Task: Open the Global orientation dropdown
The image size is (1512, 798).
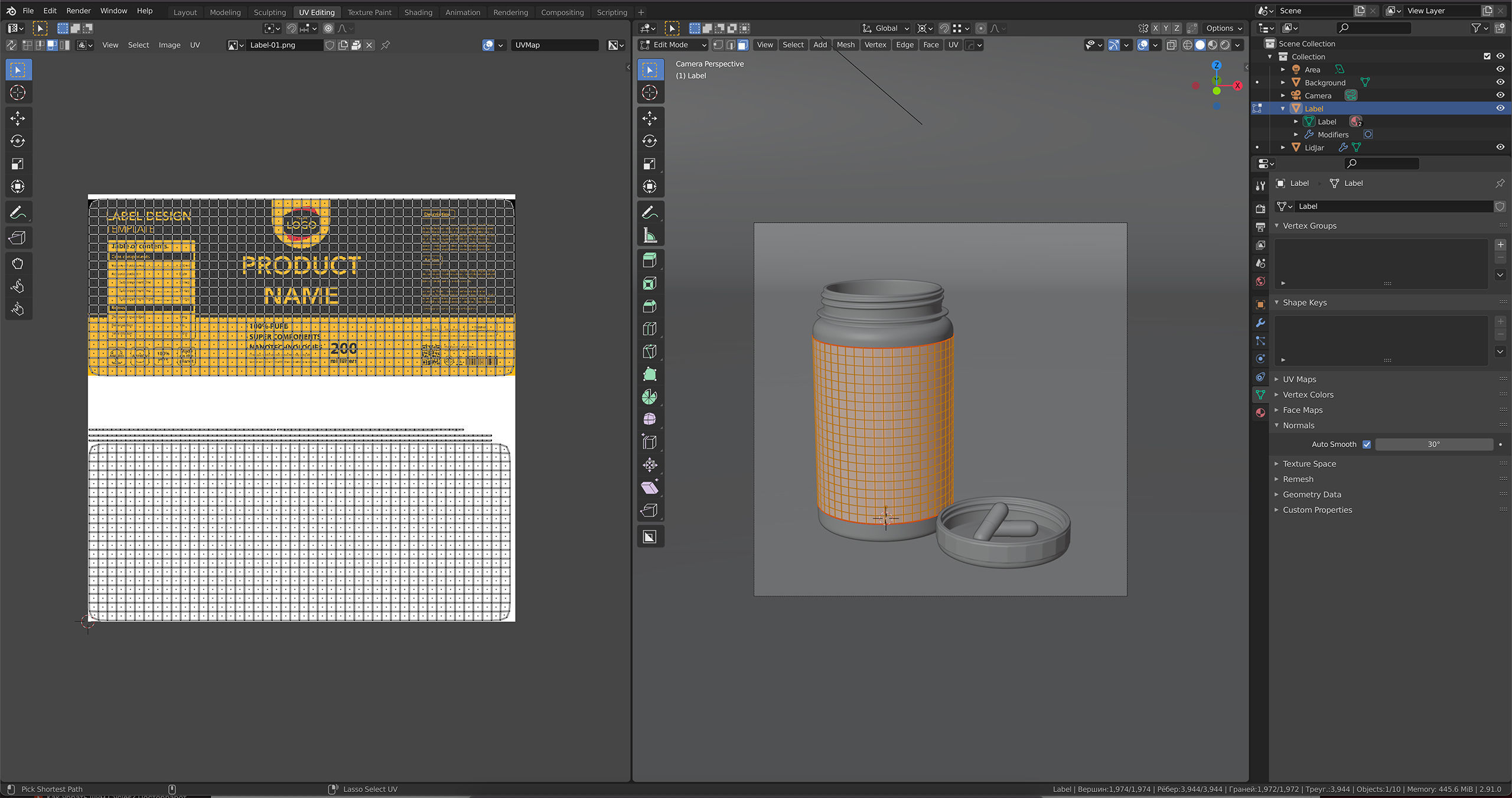Action: pos(885,28)
